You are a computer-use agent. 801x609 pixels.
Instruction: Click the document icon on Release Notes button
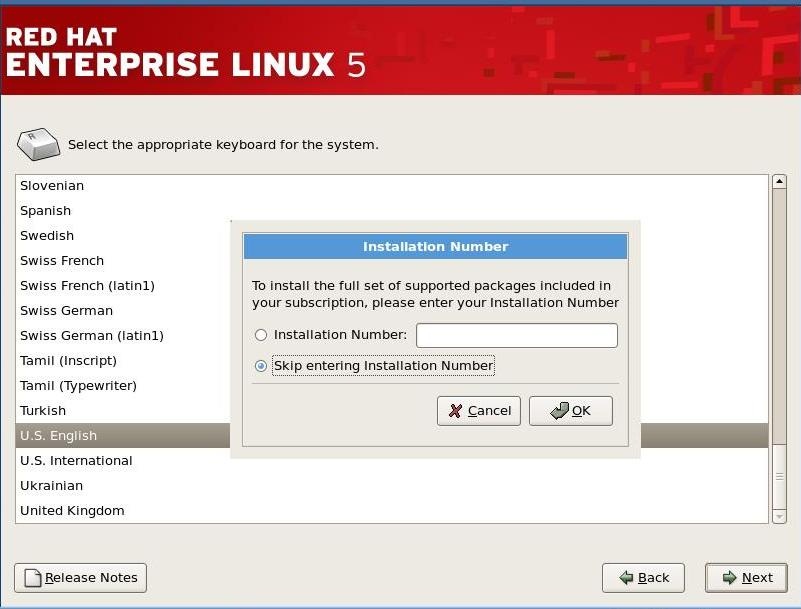coord(32,577)
